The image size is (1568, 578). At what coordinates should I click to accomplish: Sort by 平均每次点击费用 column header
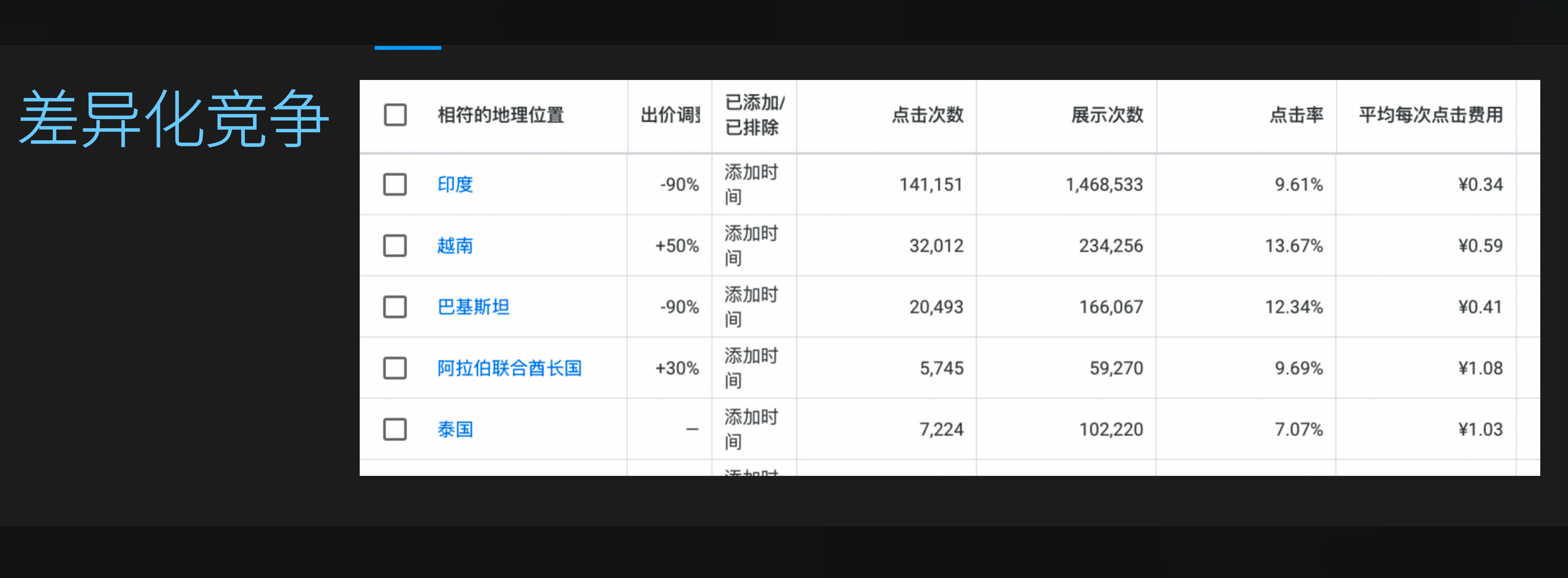[1431, 115]
